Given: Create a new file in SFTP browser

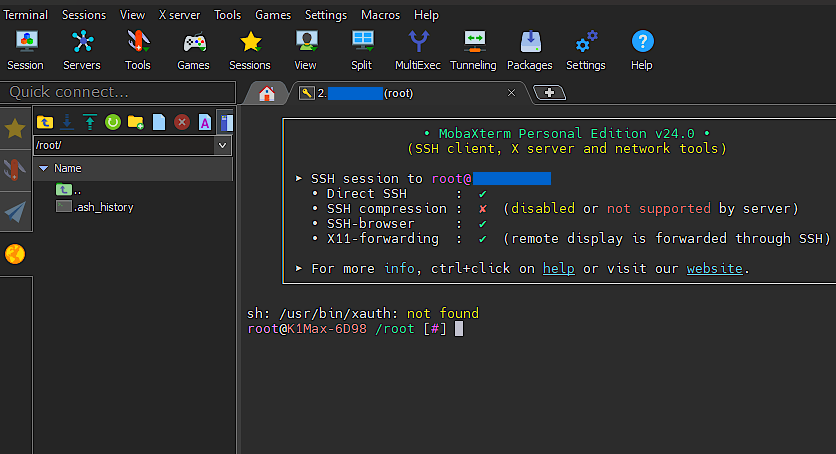Looking at the screenshot, I should point(159,122).
